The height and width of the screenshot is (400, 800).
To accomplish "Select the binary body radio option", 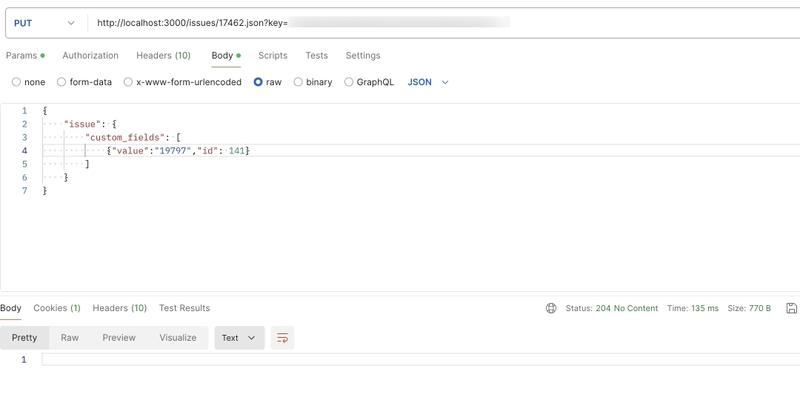I will tap(298, 82).
